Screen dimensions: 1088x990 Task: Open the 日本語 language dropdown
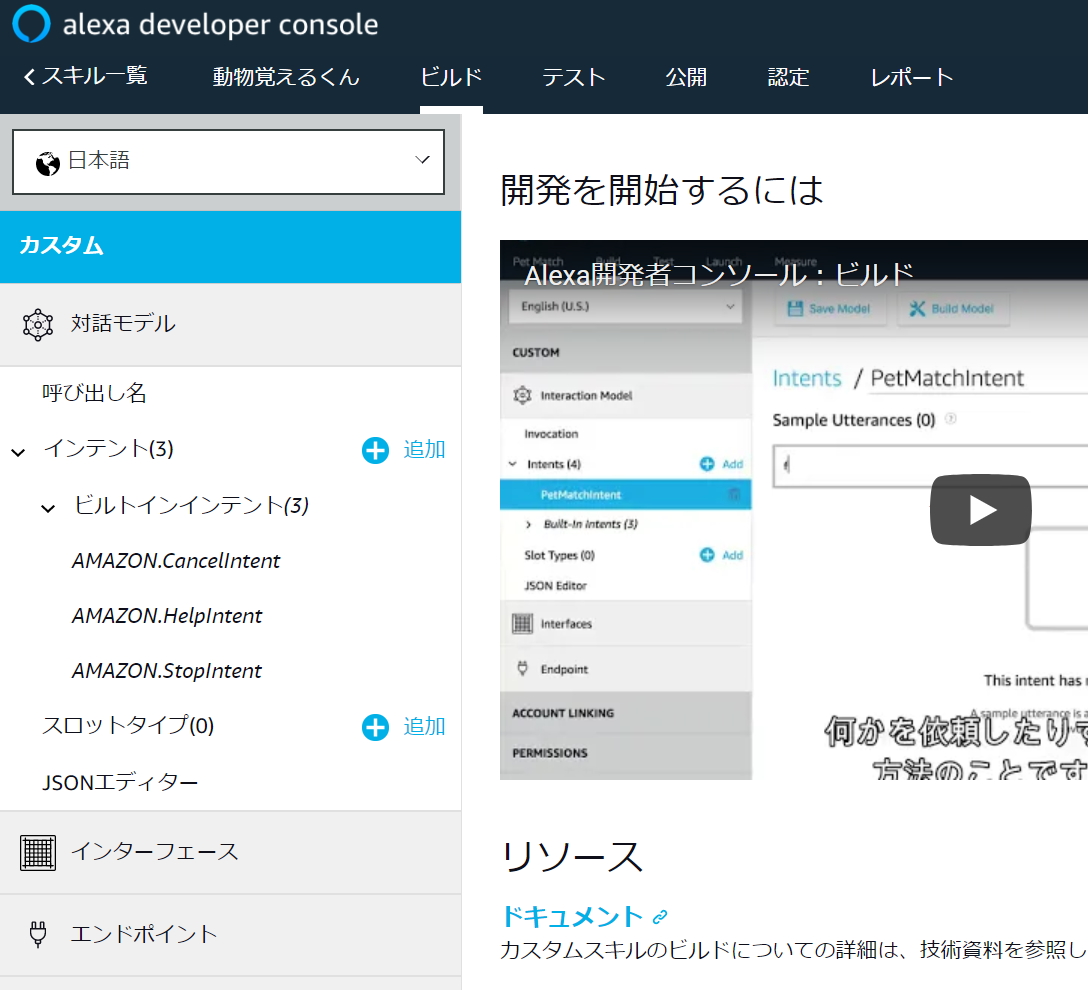[228, 161]
